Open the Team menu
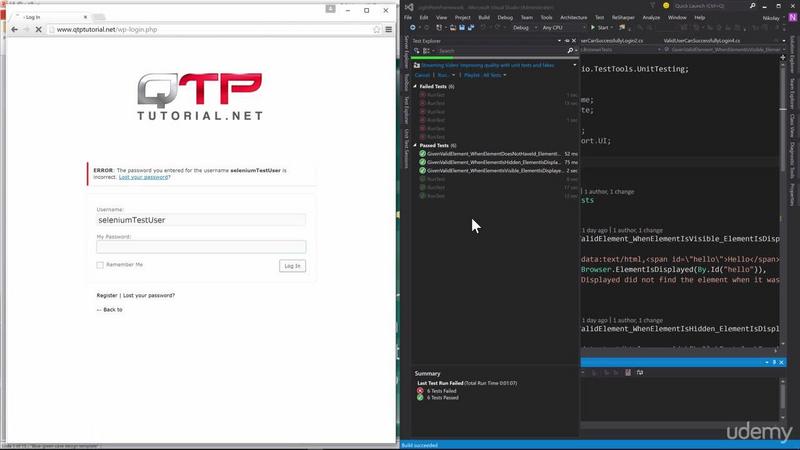Screen dimensions: 800x450 [527, 17]
